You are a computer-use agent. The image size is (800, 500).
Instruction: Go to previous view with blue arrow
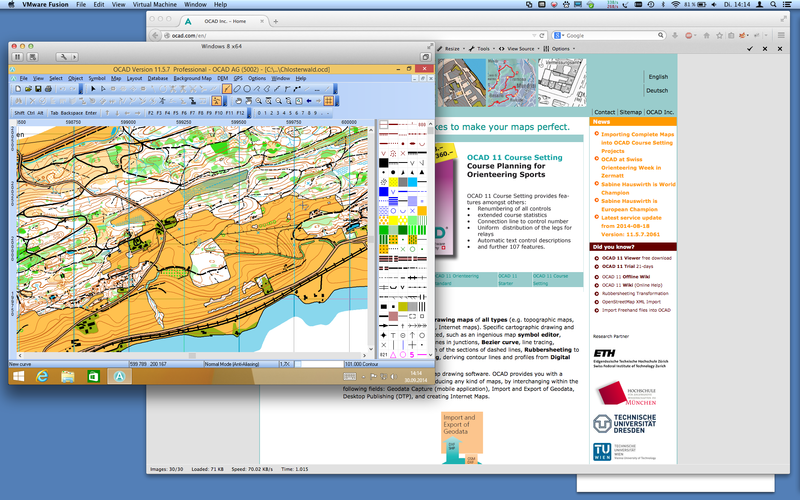pyautogui.click(x=309, y=101)
